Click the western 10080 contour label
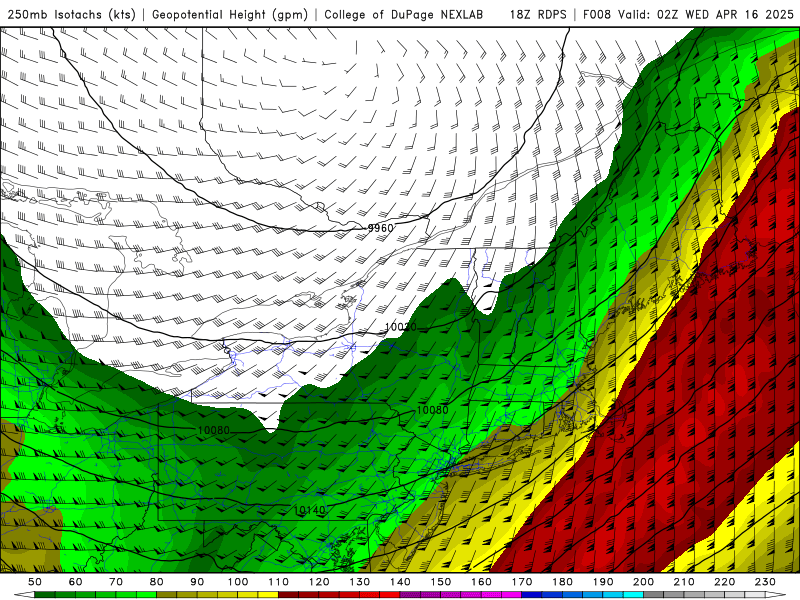 point(213,430)
